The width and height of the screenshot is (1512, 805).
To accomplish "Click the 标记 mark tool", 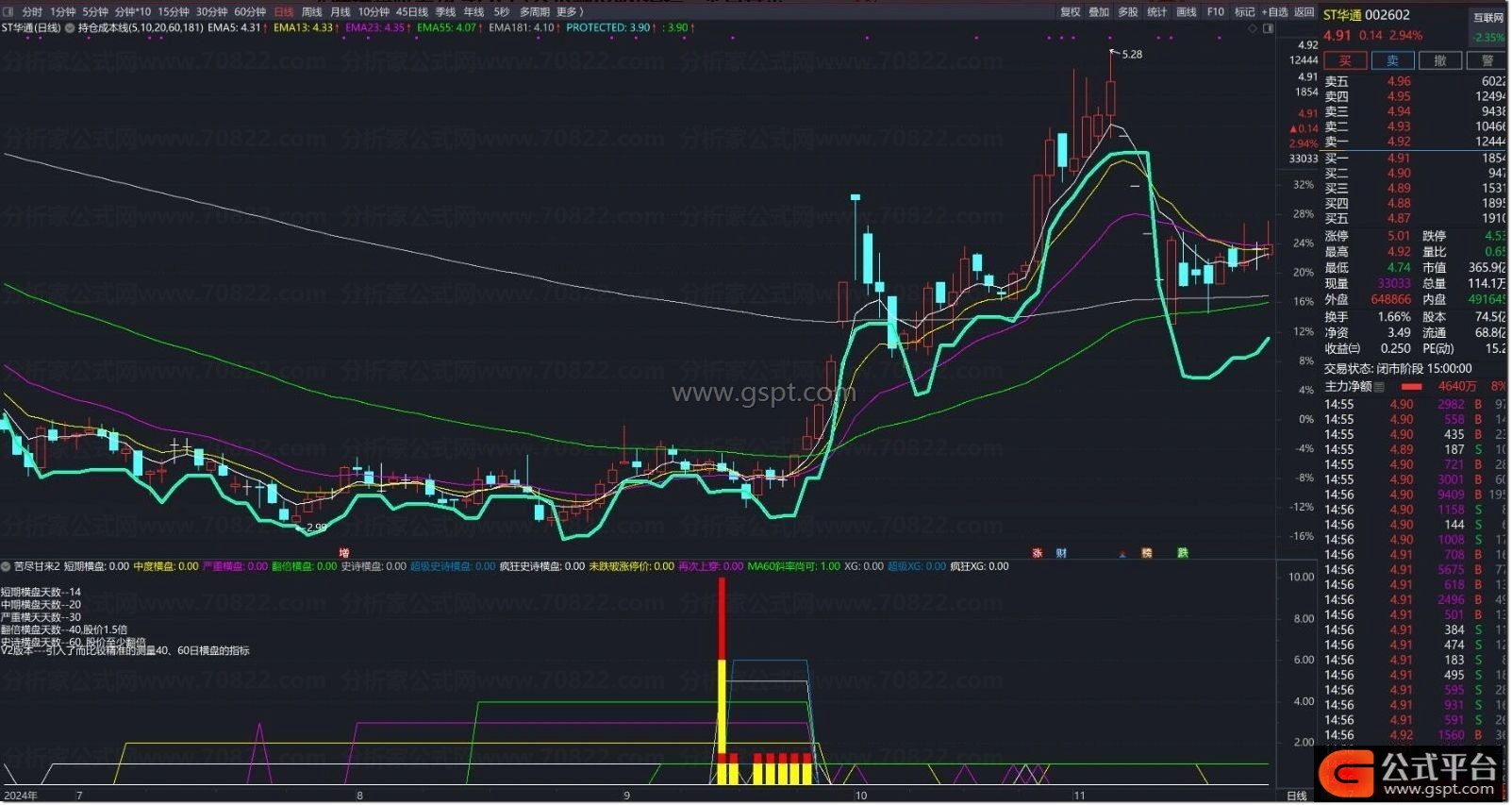I will pos(1245,12).
